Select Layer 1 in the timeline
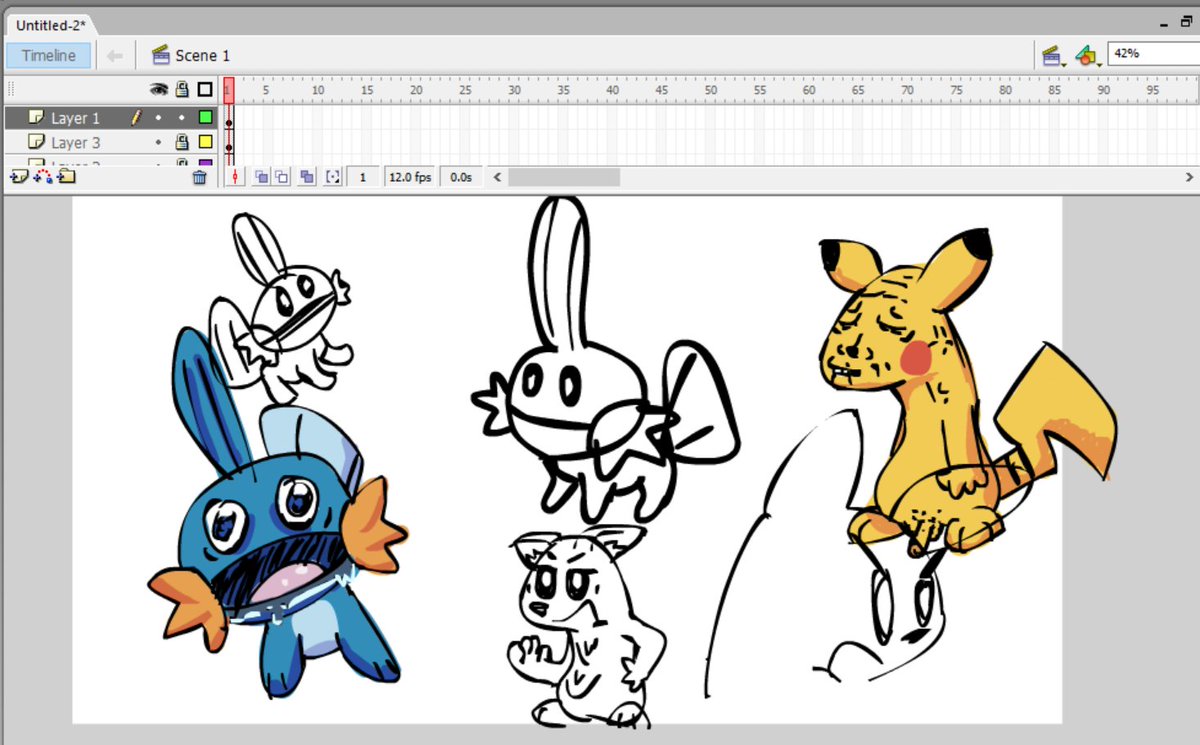Viewport: 1200px width, 745px height. [110, 118]
